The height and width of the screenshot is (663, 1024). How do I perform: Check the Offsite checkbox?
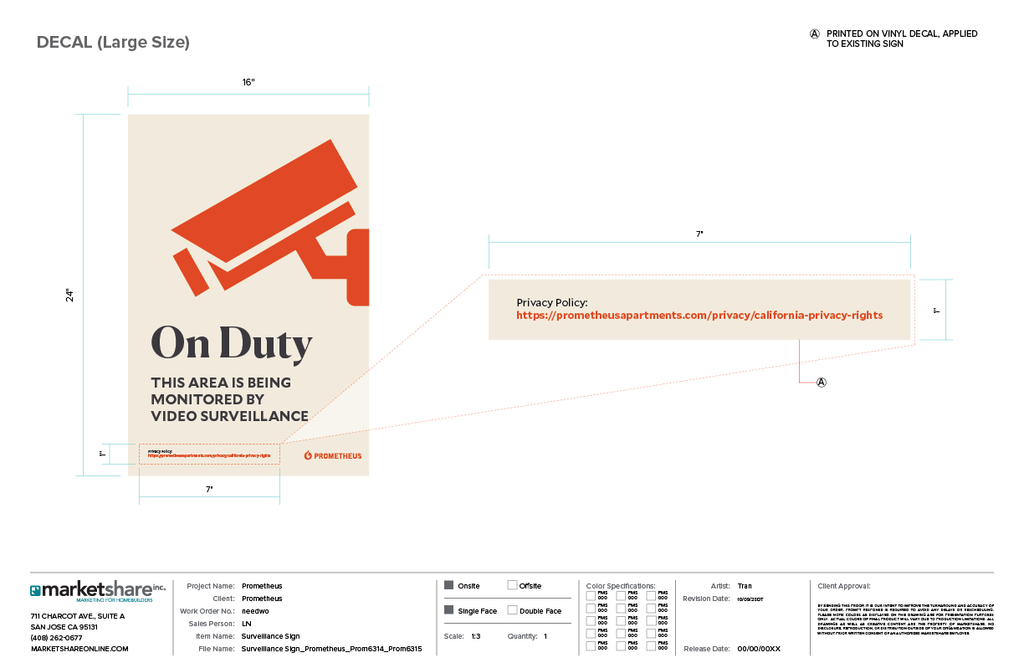point(512,585)
